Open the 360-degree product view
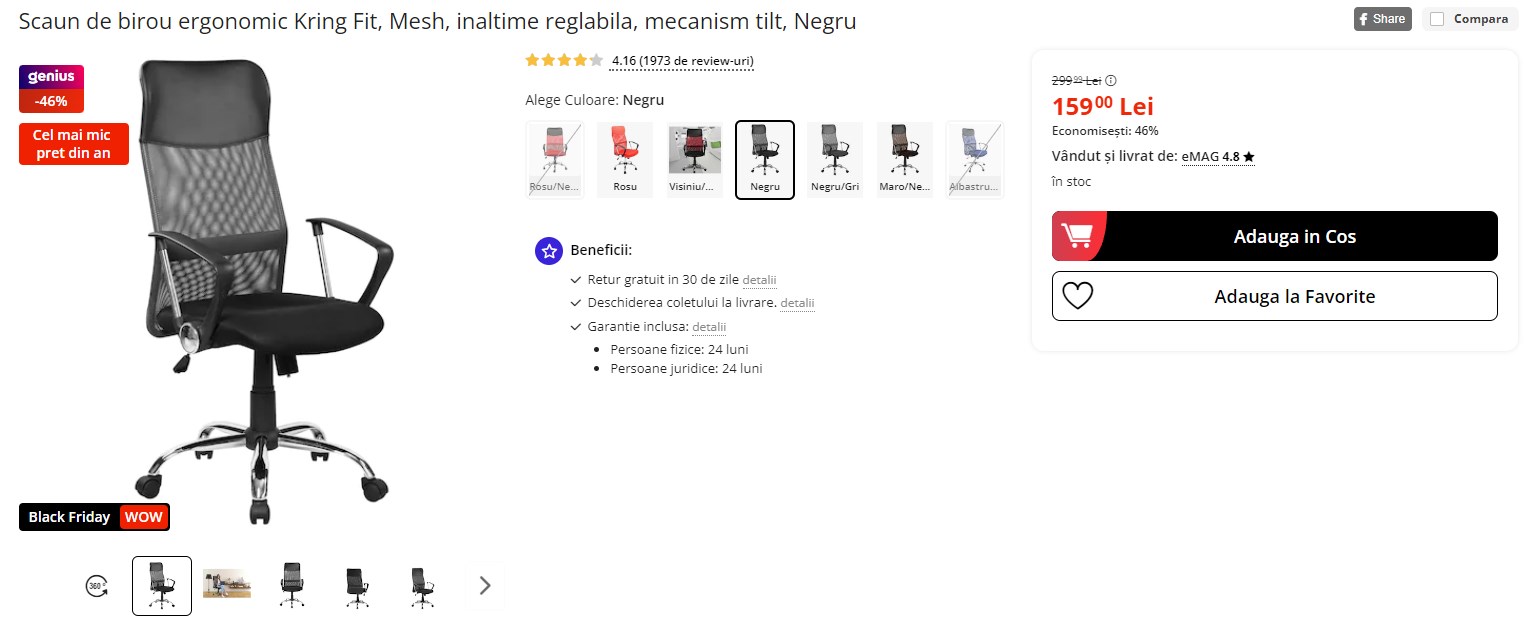1534x621 pixels. point(96,586)
